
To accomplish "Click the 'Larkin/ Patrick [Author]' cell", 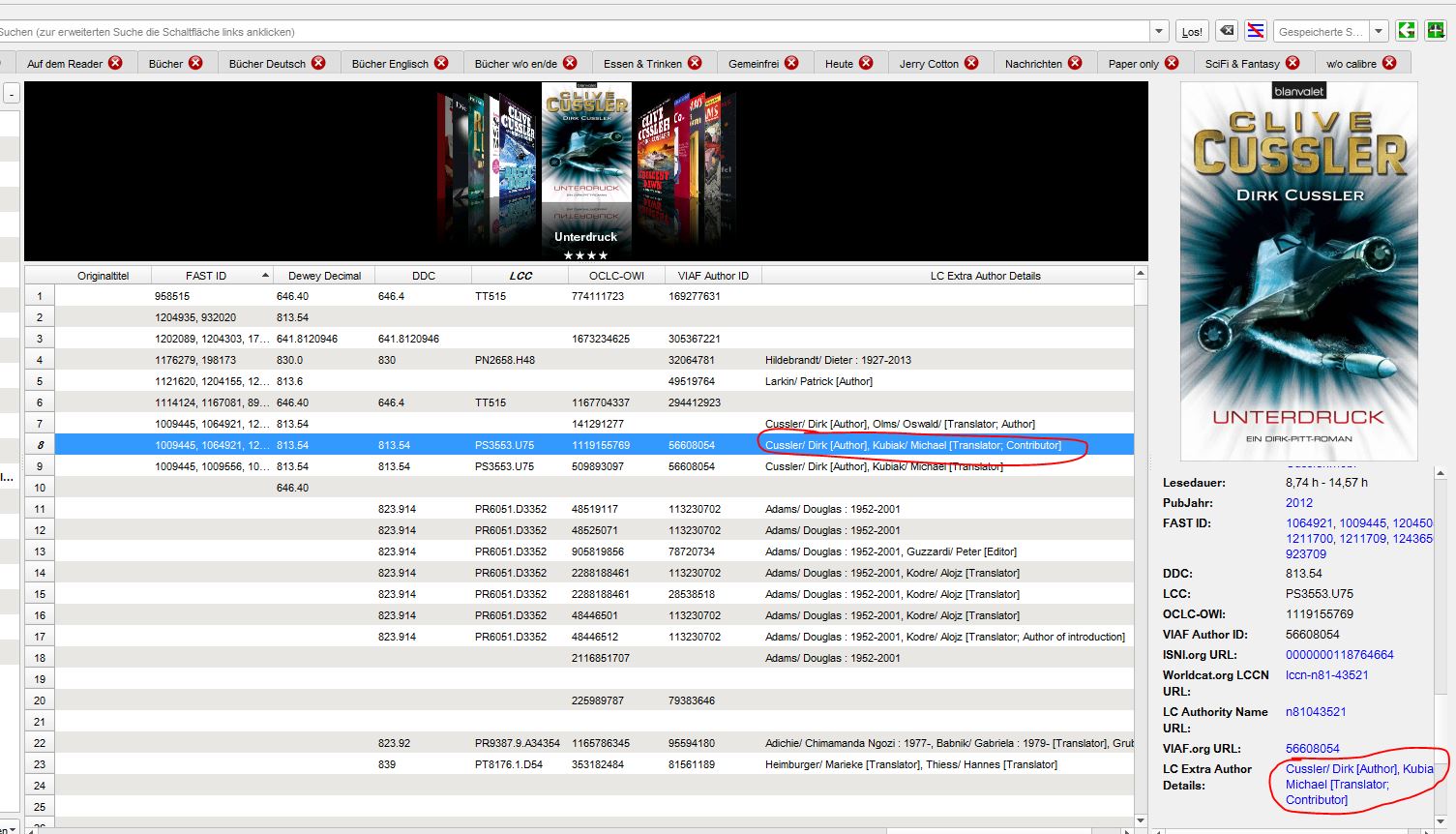I will click(x=948, y=381).
